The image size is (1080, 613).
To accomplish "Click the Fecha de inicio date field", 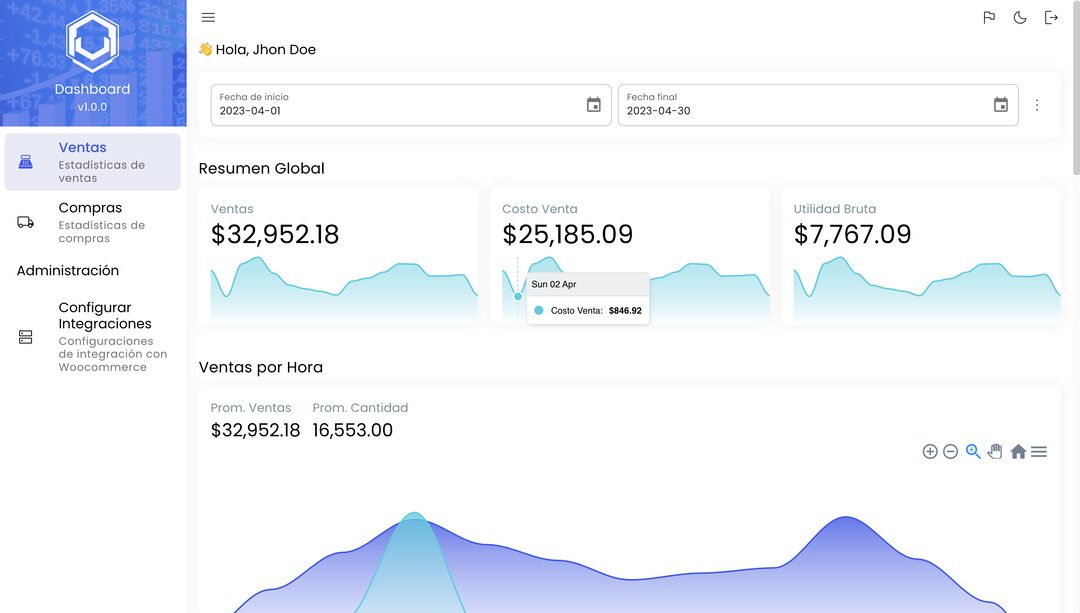I will pos(411,105).
